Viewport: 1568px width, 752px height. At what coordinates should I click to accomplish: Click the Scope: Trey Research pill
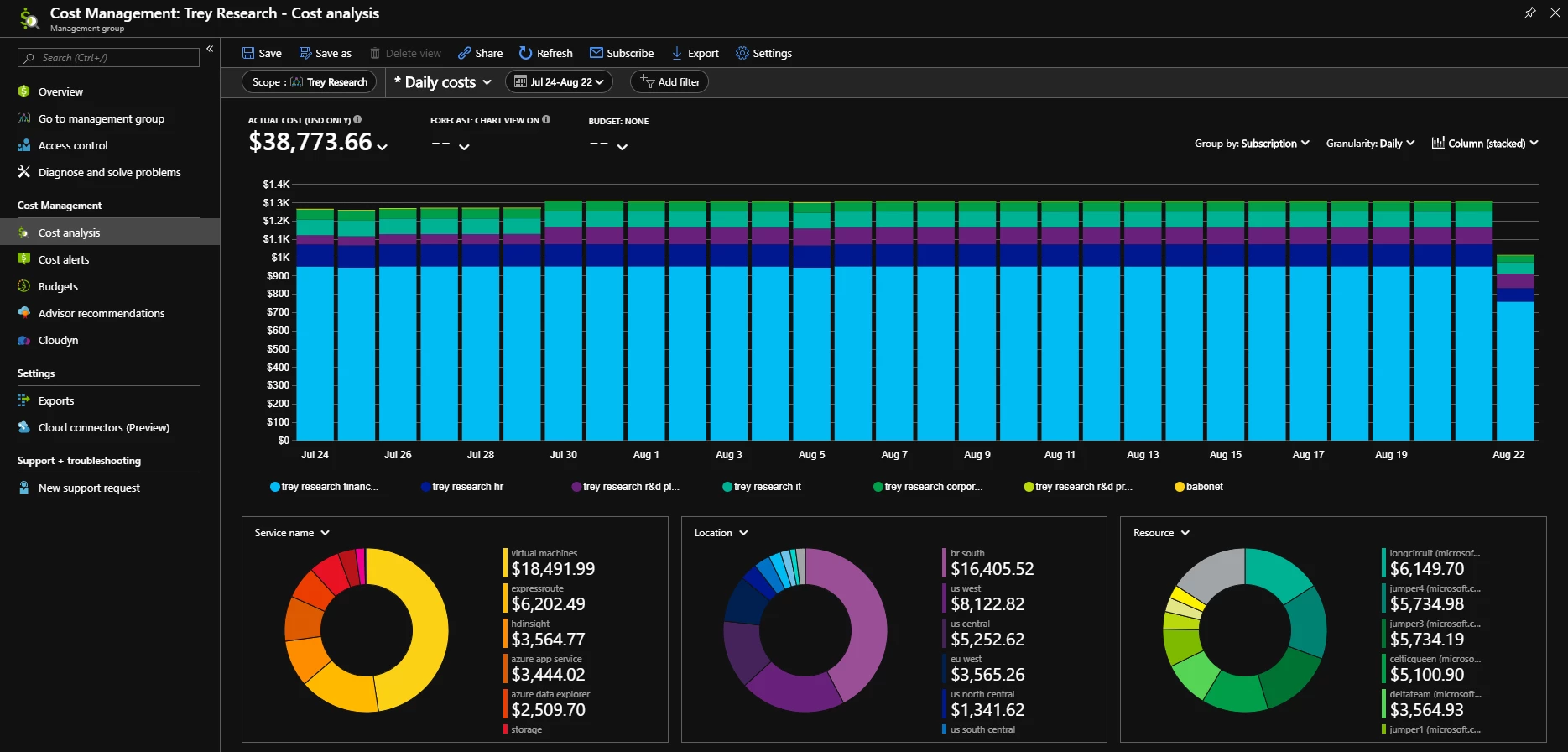point(310,82)
